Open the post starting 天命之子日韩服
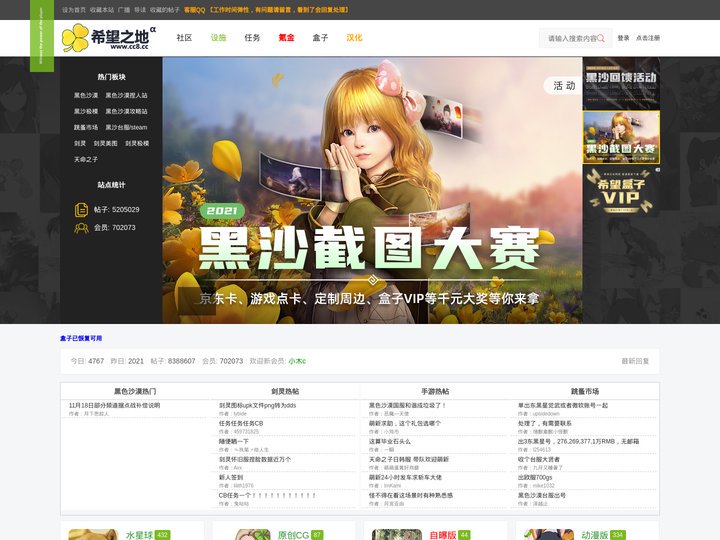The image size is (720, 540). 409,459
